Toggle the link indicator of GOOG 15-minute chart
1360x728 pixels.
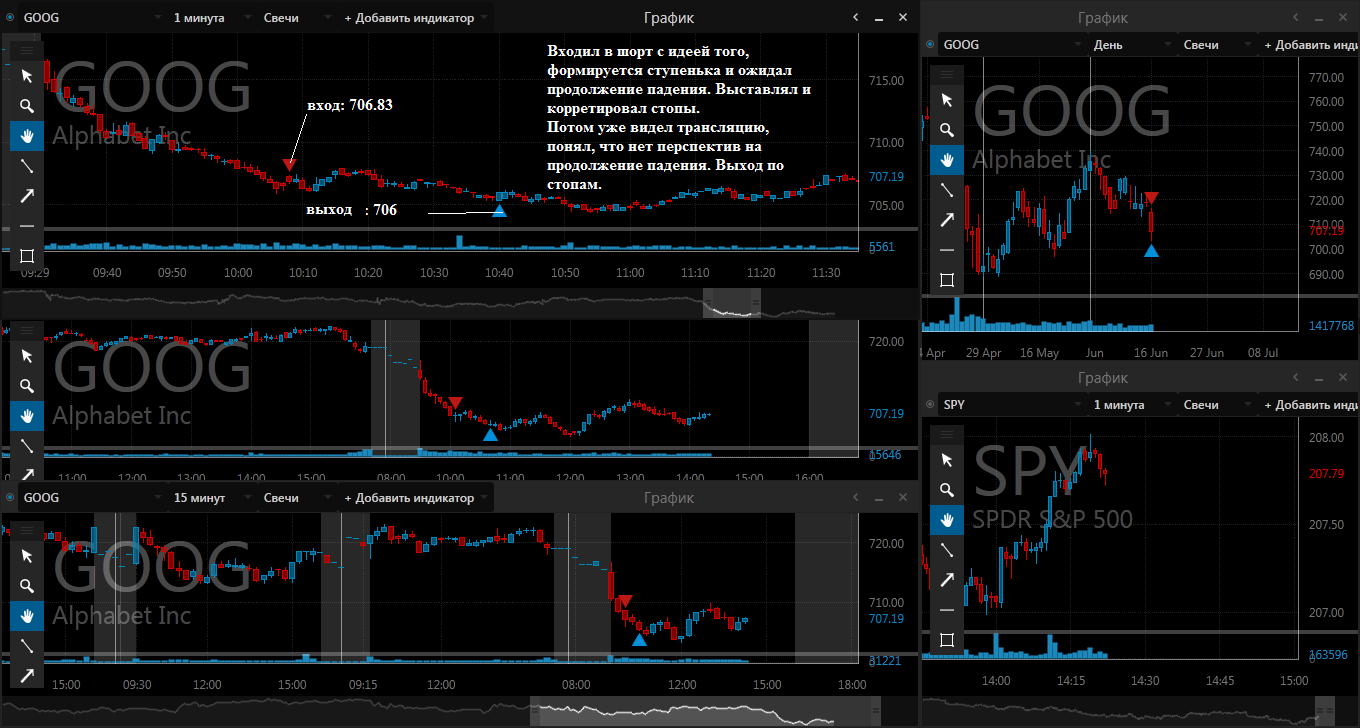(x=10, y=498)
